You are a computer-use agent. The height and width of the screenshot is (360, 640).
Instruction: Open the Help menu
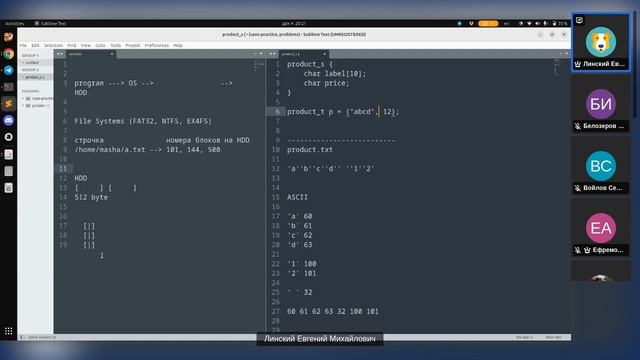[x=178, y=45]
